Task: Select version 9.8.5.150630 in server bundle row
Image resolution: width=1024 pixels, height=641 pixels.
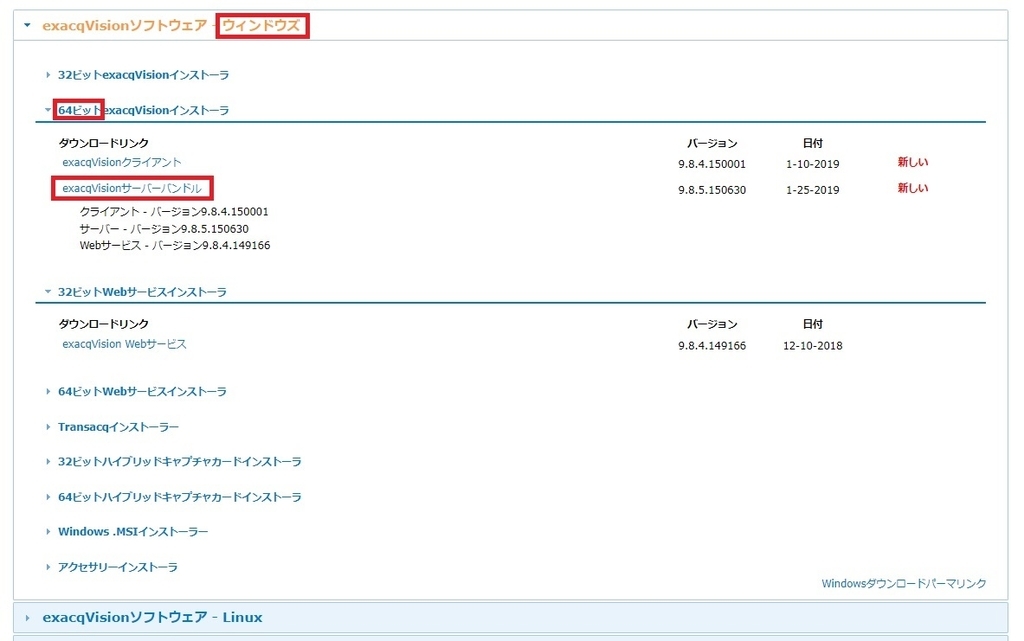Action: [712, 191]
